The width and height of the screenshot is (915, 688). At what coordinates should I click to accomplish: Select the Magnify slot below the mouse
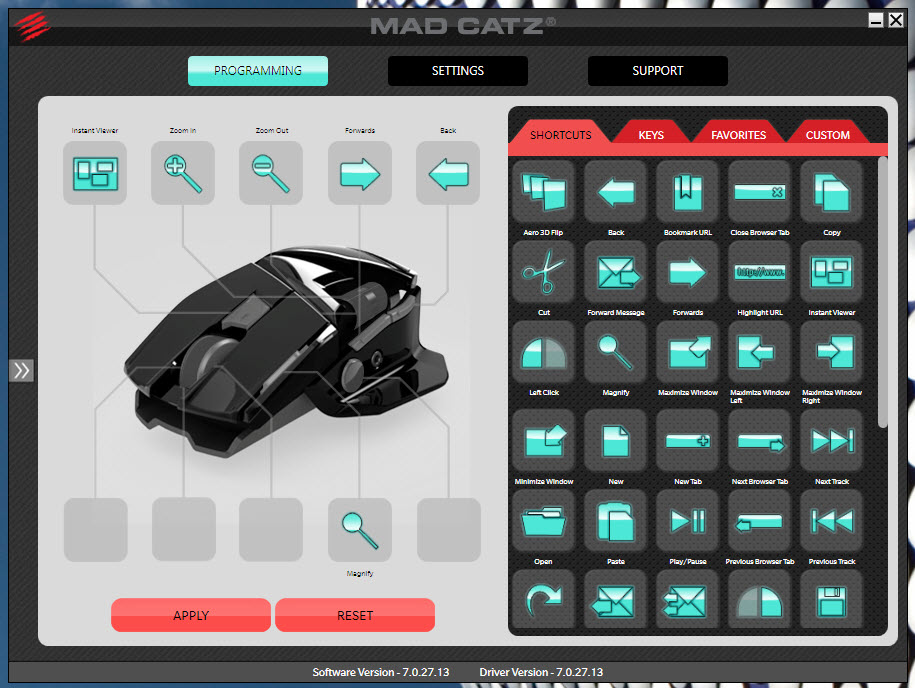click(359, 530)
